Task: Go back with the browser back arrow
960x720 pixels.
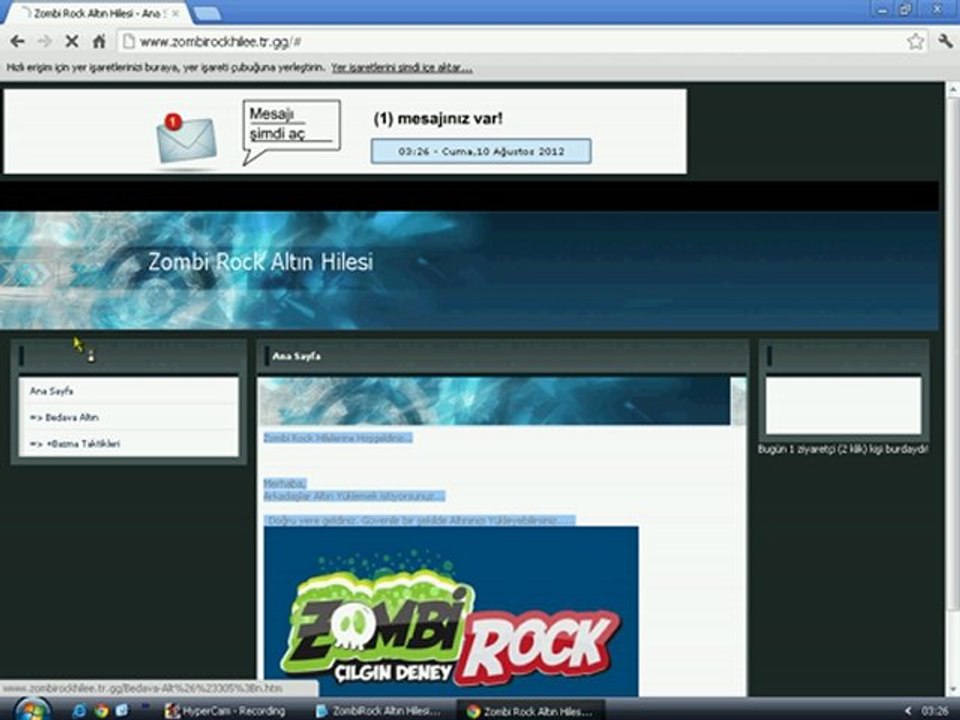Action: [17, 42]
